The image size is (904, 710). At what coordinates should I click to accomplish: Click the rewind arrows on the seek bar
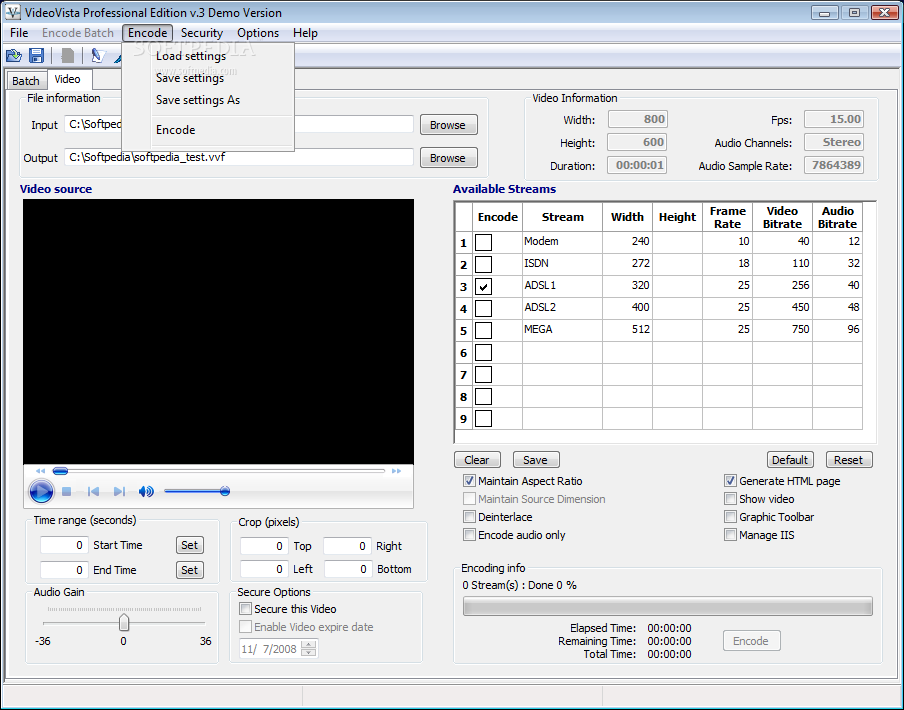click(x=40, y=471)
